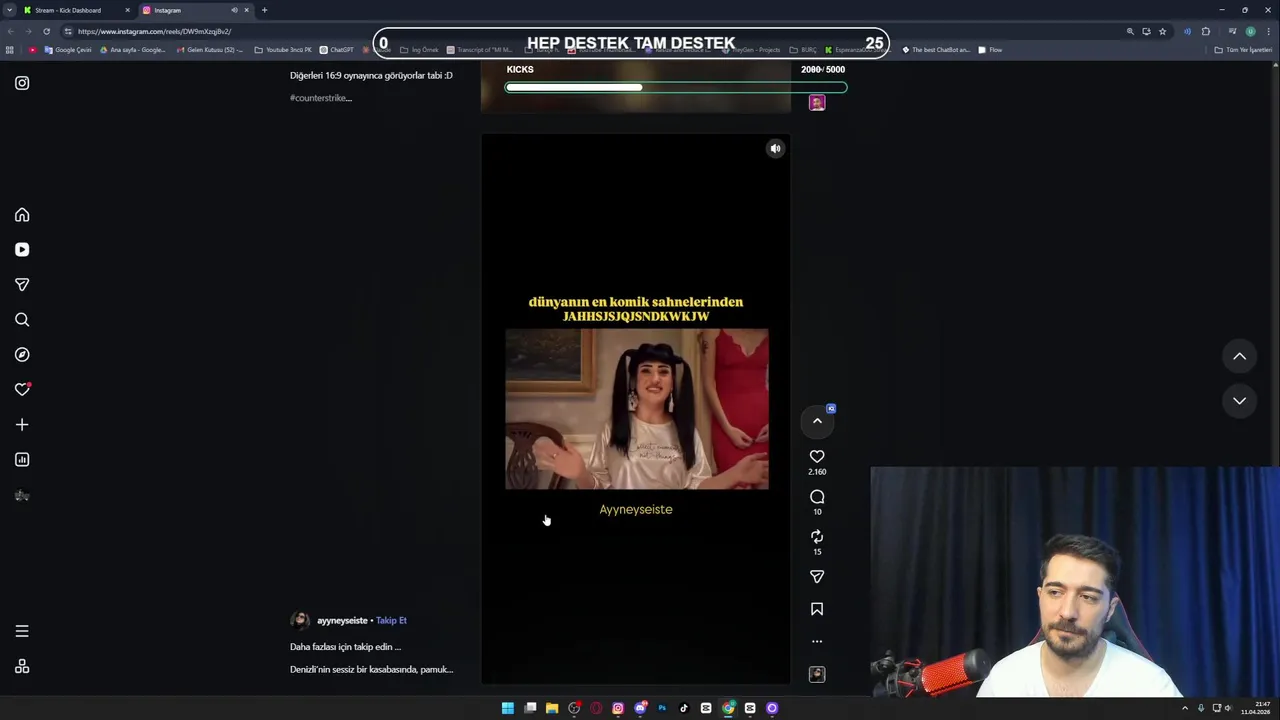Go to next reel with down arrow

pyautogui.click(x=1239, y=401)
